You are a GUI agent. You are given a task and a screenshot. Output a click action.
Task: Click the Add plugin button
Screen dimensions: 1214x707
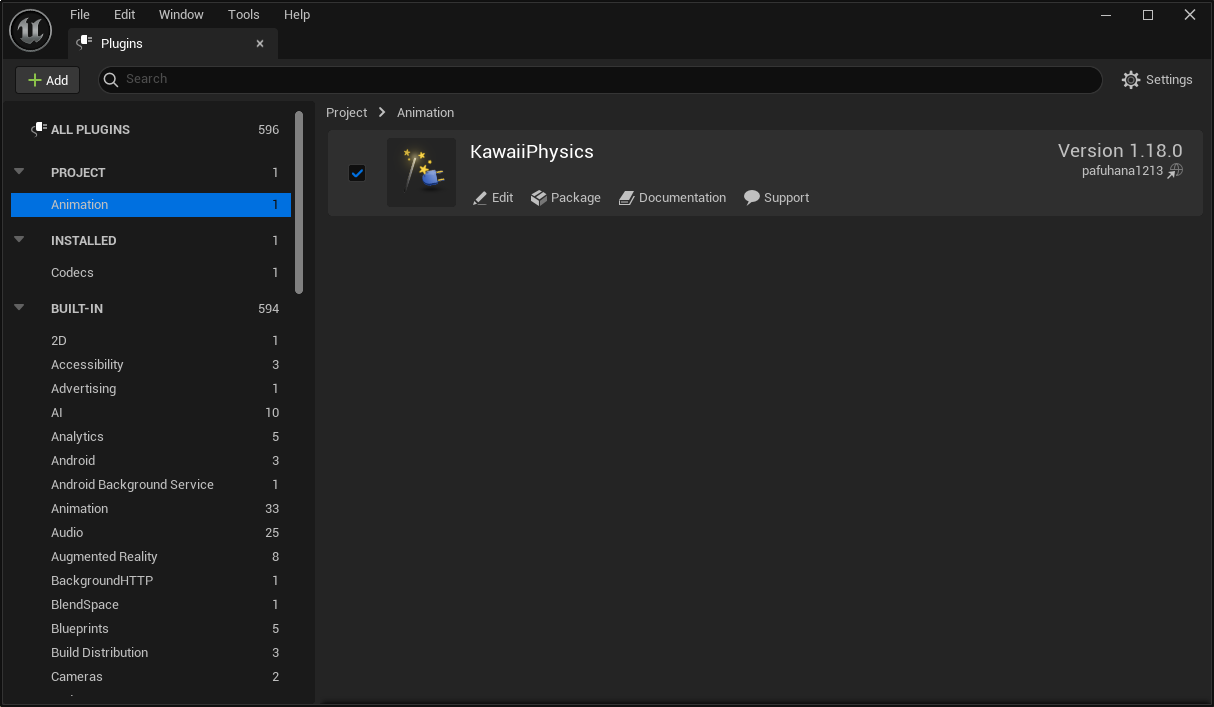tap(48, 80)
